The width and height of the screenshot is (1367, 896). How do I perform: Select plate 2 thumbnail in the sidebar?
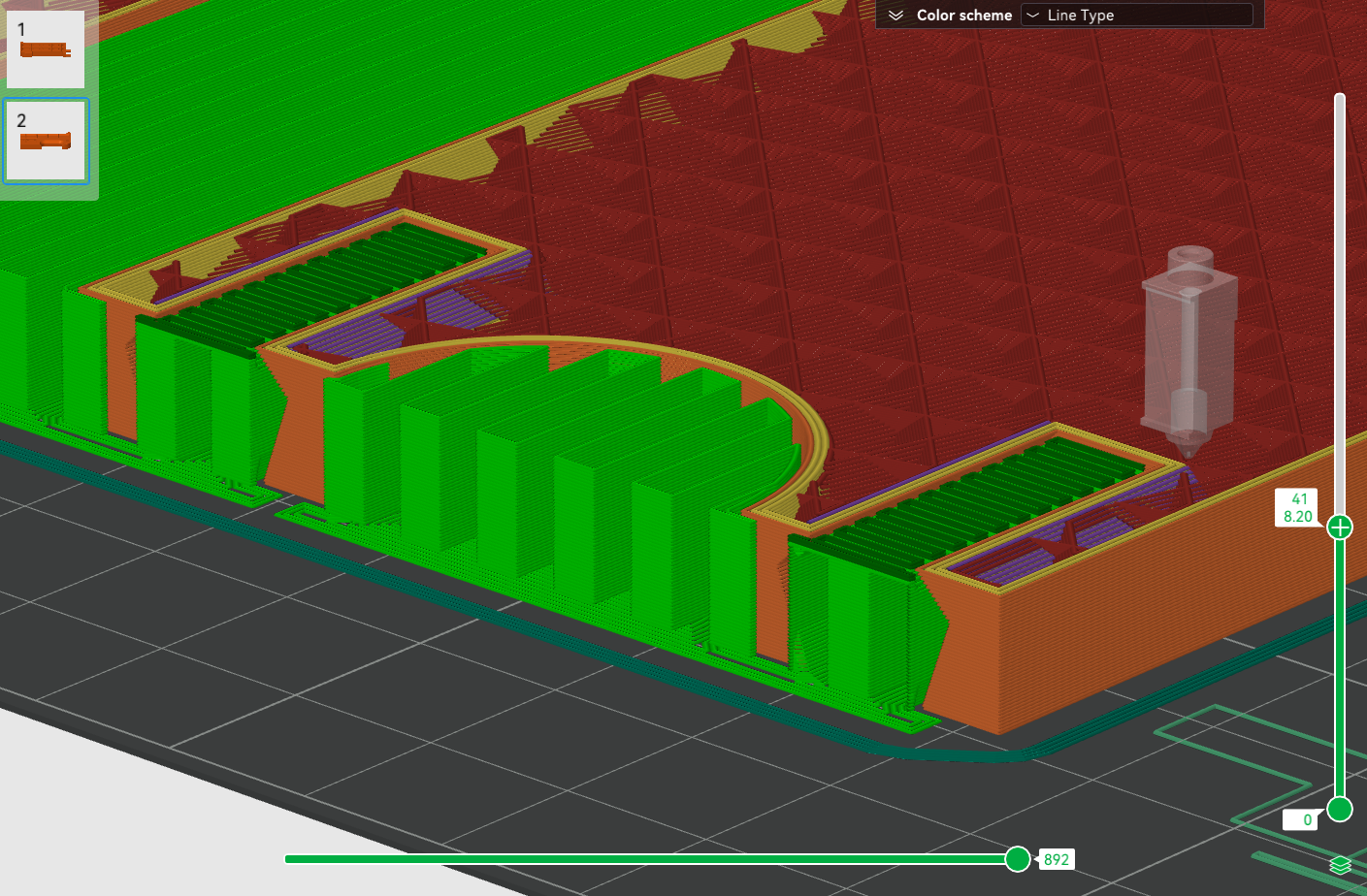click(46, 141)
